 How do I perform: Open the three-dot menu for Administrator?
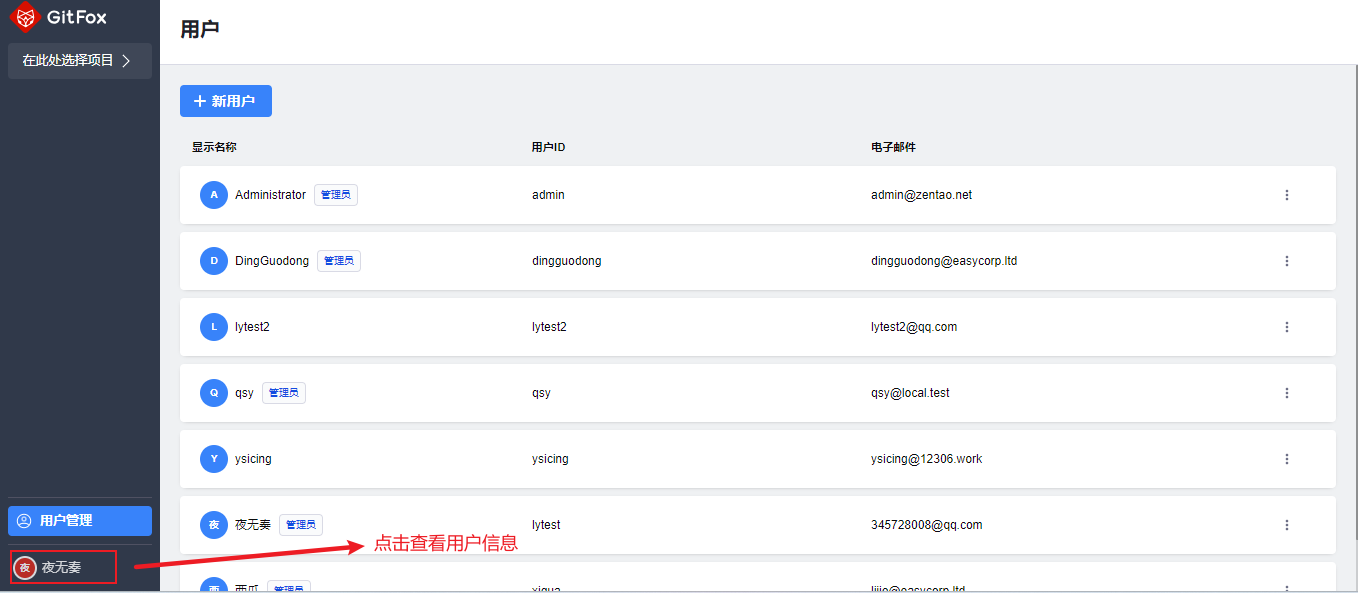tap(1287, 195)
